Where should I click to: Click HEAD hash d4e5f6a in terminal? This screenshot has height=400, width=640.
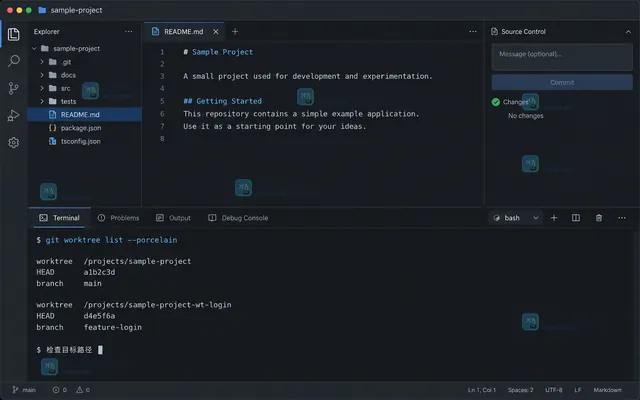pos(99,316)
